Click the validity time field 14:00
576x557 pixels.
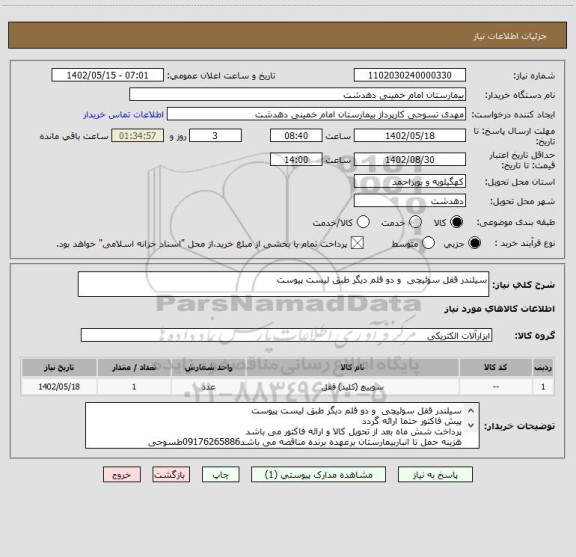point(296,159)
